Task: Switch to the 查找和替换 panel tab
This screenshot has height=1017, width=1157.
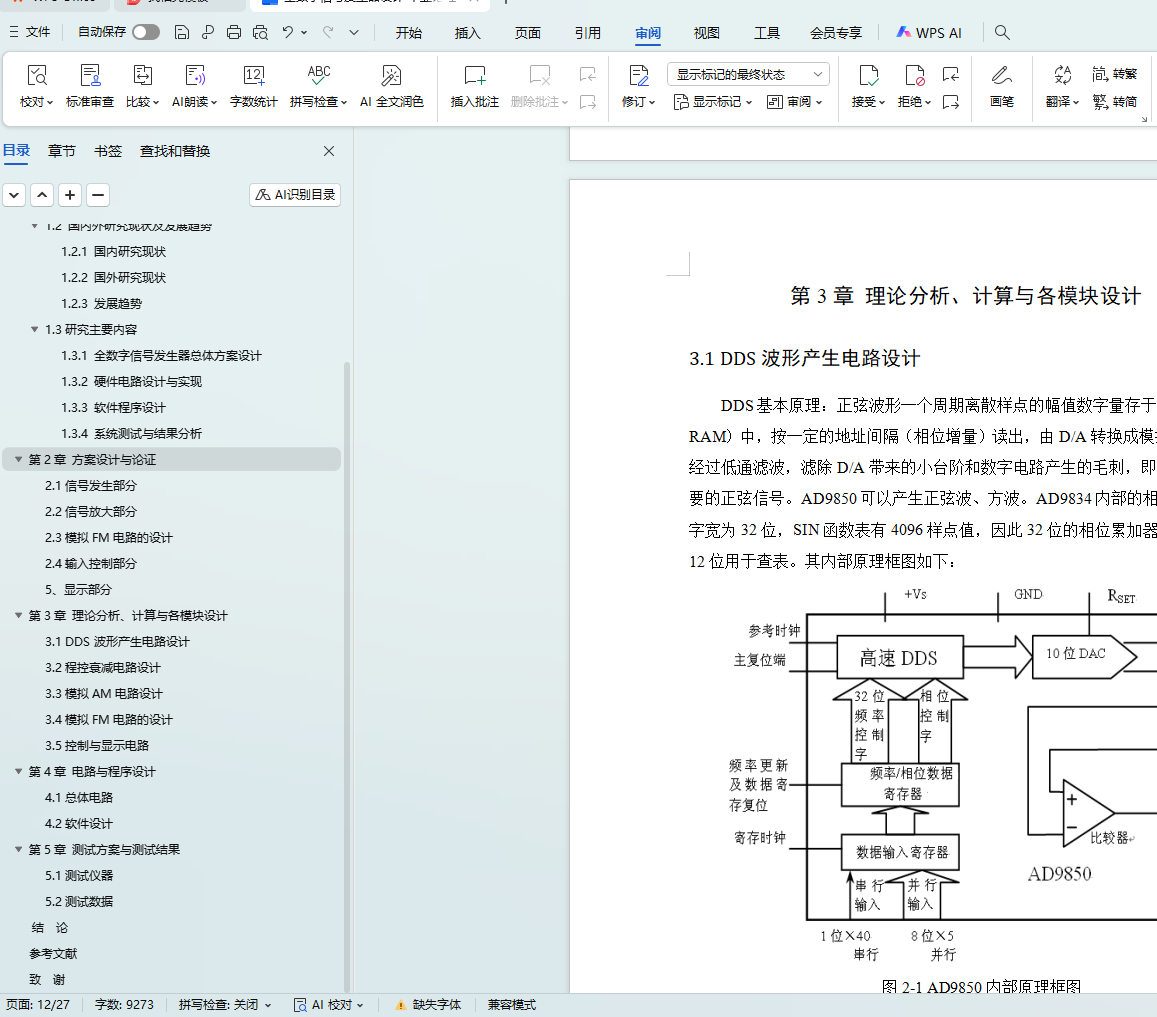Action: point(175,151)
